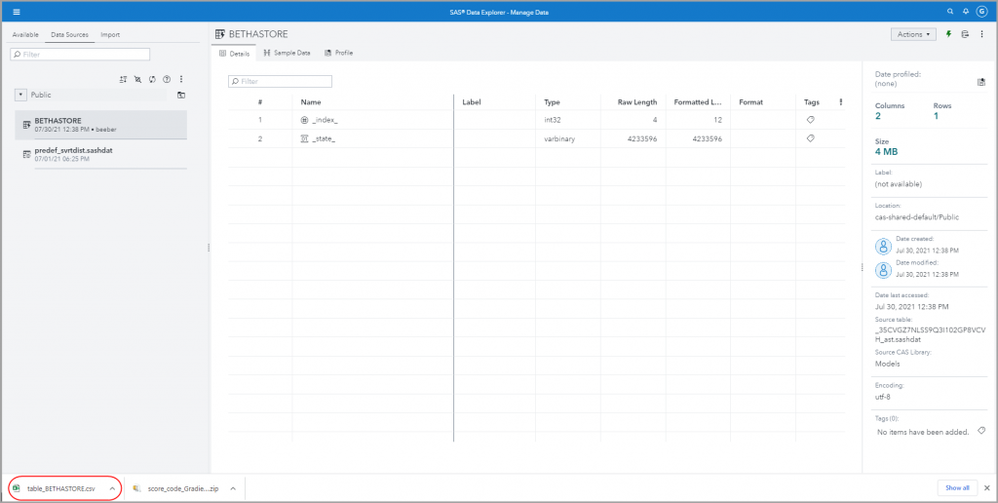Viewport: 998px width, 503px height.
Task: Open the Actions dropdown
Action: pos(913,34)
